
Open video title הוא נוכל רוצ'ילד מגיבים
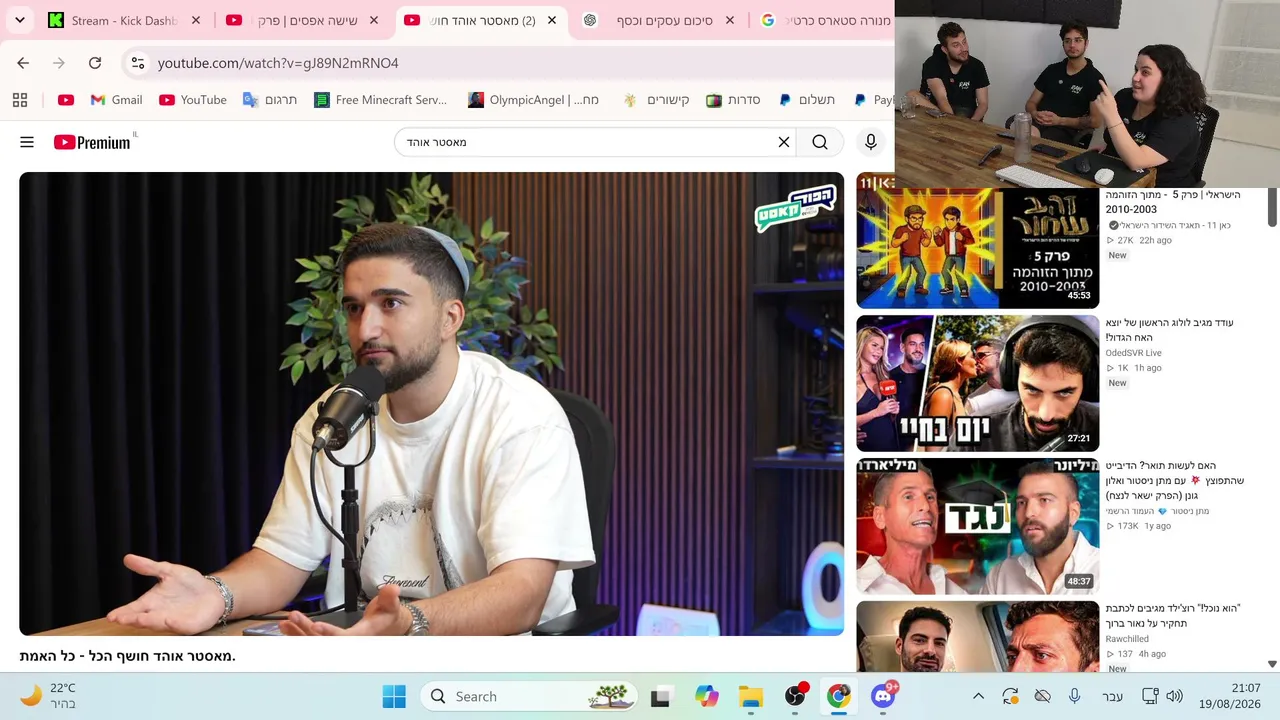(x=1172, y=616)
